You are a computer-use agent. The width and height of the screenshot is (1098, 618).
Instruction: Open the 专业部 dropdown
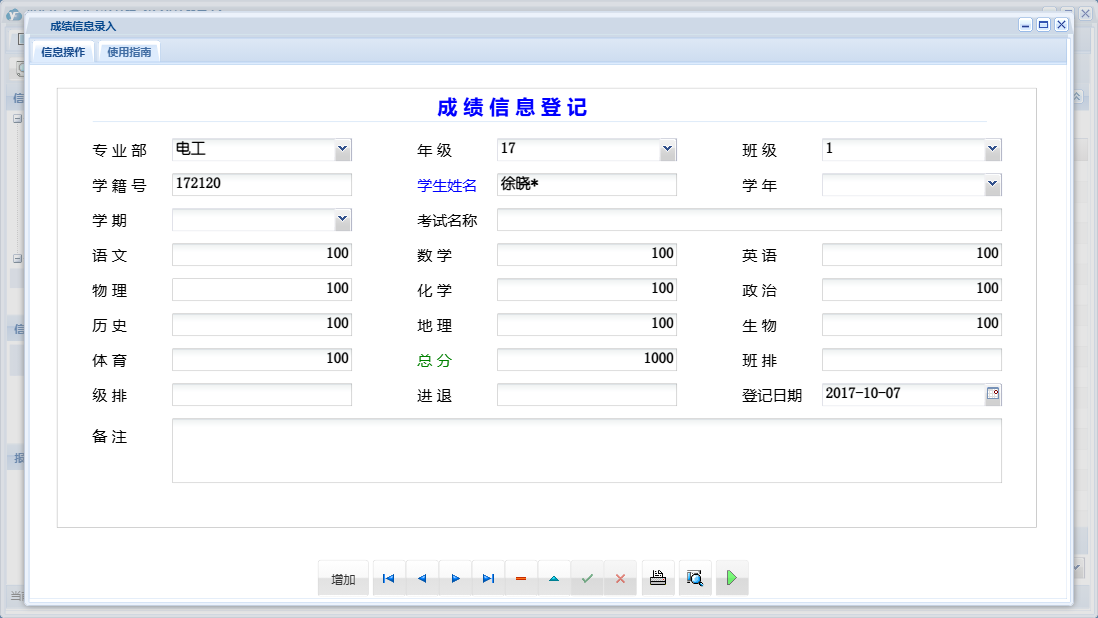343,149
